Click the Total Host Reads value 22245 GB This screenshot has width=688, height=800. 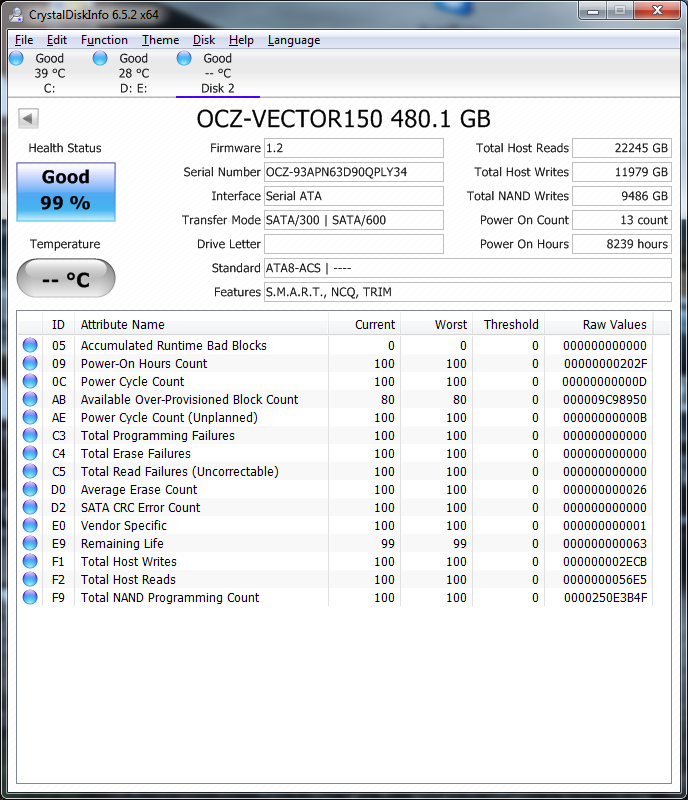[622, 148]
